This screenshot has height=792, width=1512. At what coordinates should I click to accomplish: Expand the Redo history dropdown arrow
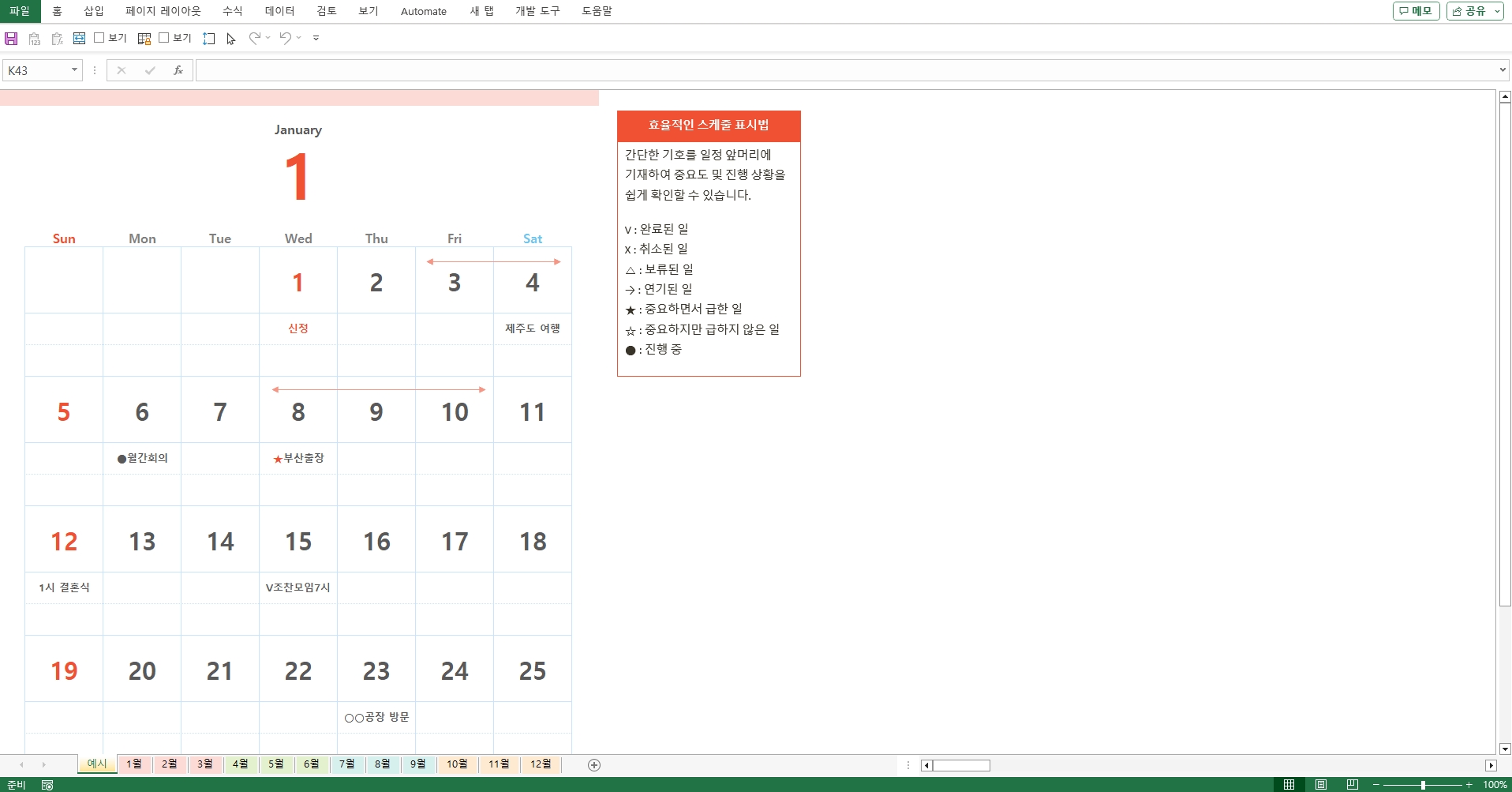(268, 37)
